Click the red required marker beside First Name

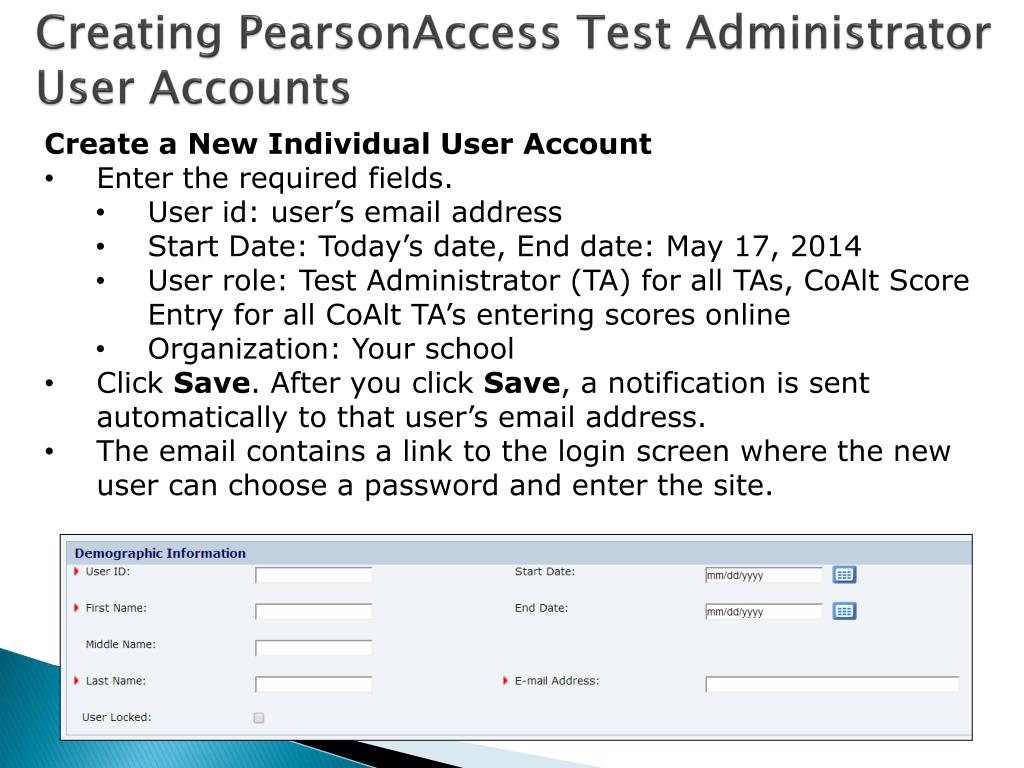click(76, 608)
